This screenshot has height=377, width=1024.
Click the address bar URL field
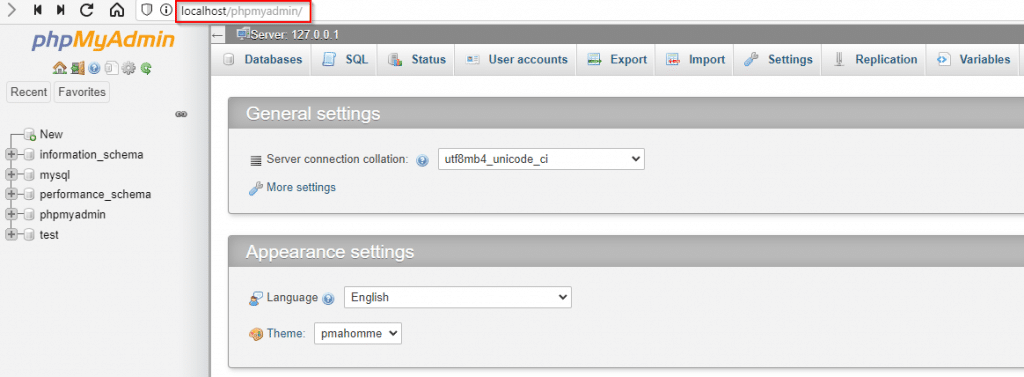click(x=243, y=10)
